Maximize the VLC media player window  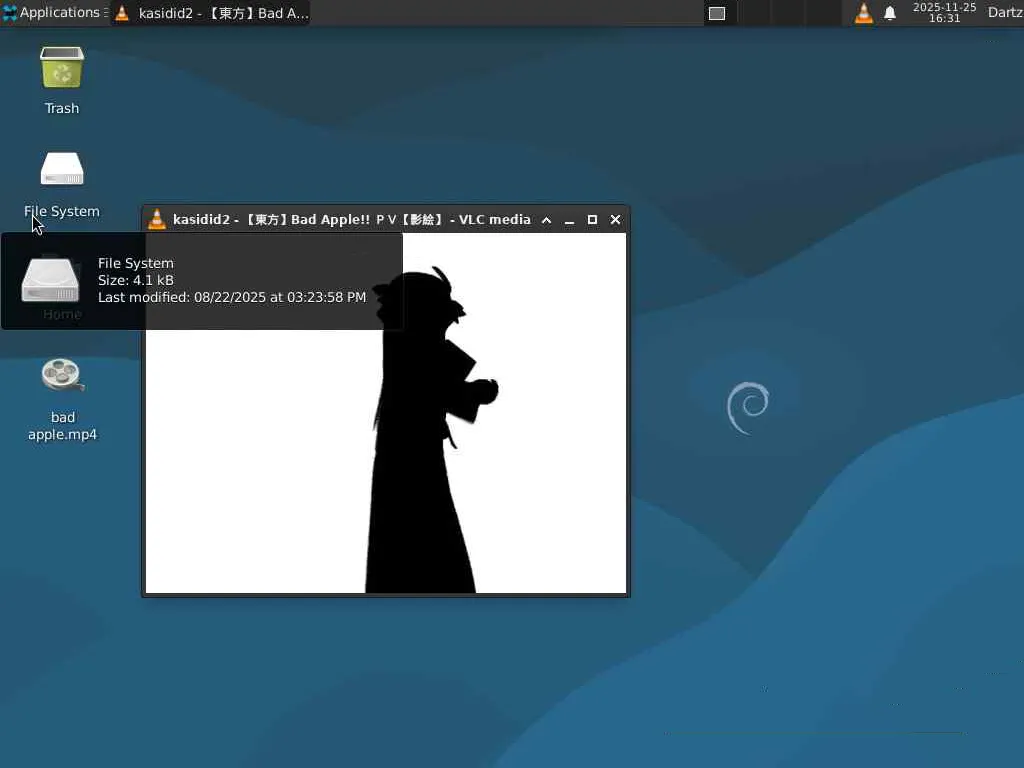[592, 220]
